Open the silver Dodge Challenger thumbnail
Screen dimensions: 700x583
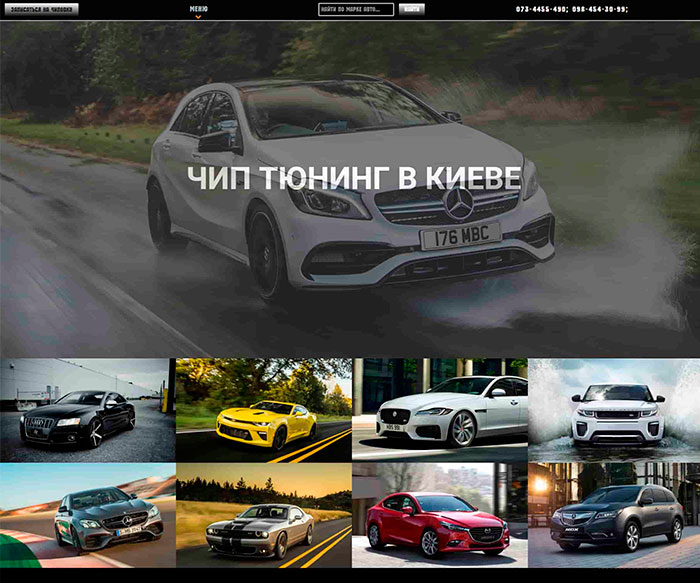264,515
